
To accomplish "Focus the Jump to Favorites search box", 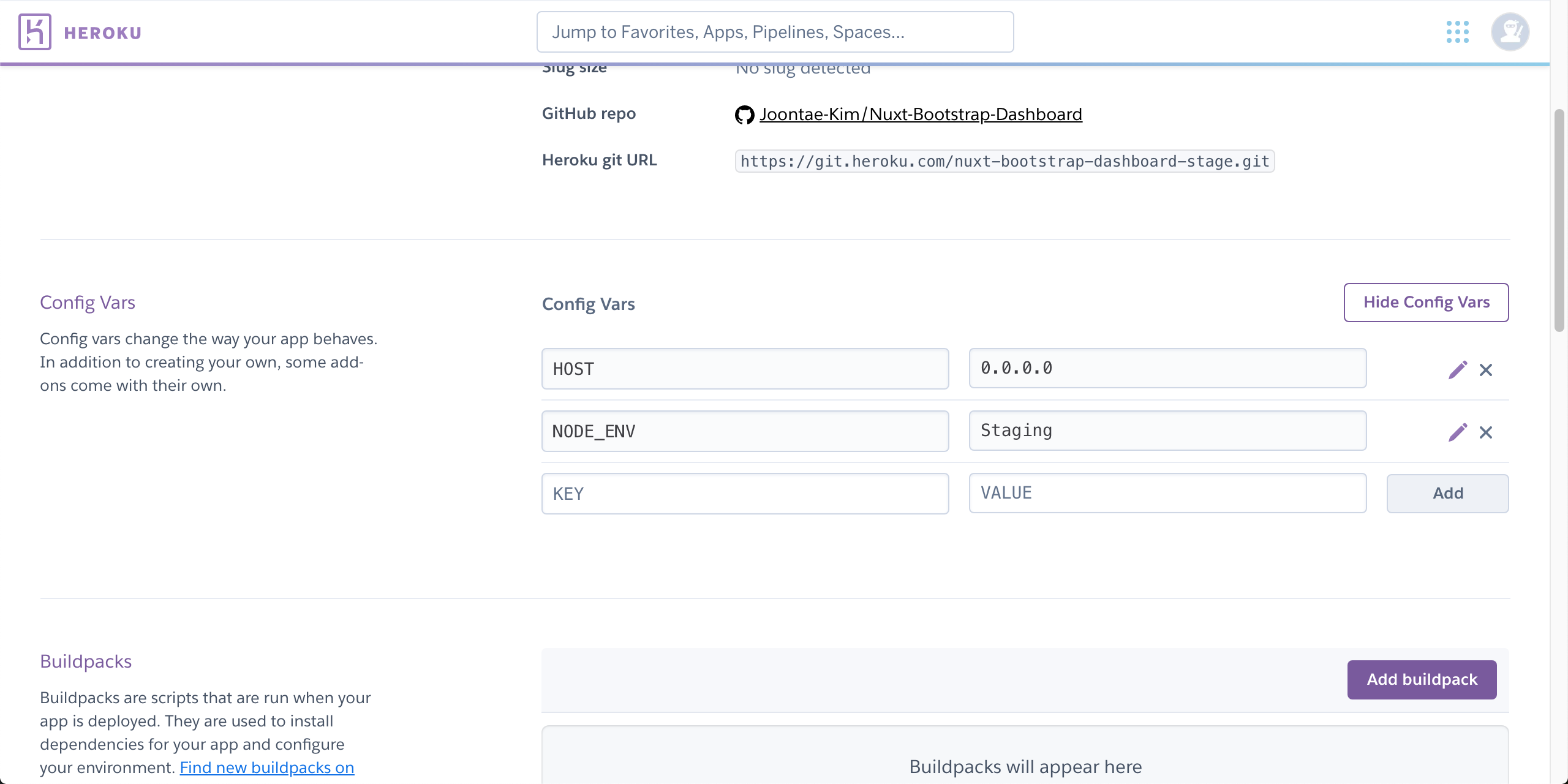I will pyautogui.click(x=775, y=32).
